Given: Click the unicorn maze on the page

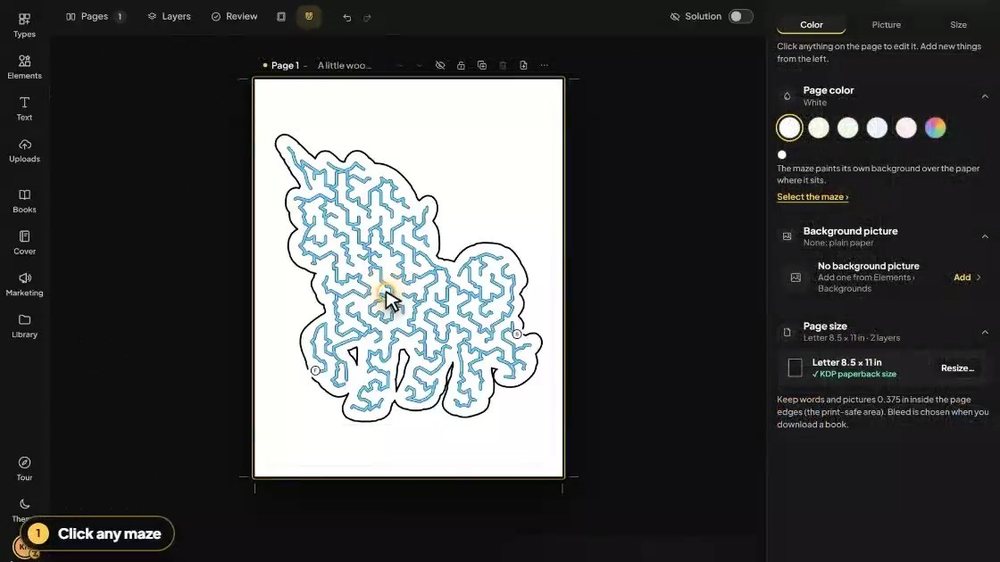Looking at the screenshot, I should (408, 277).
